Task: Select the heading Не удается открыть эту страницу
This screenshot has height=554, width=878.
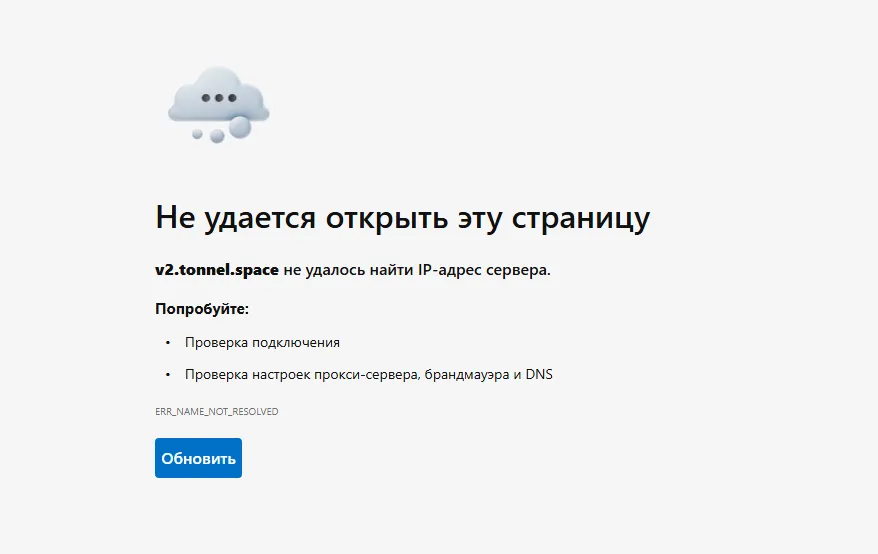Action: tap(403, 217)
